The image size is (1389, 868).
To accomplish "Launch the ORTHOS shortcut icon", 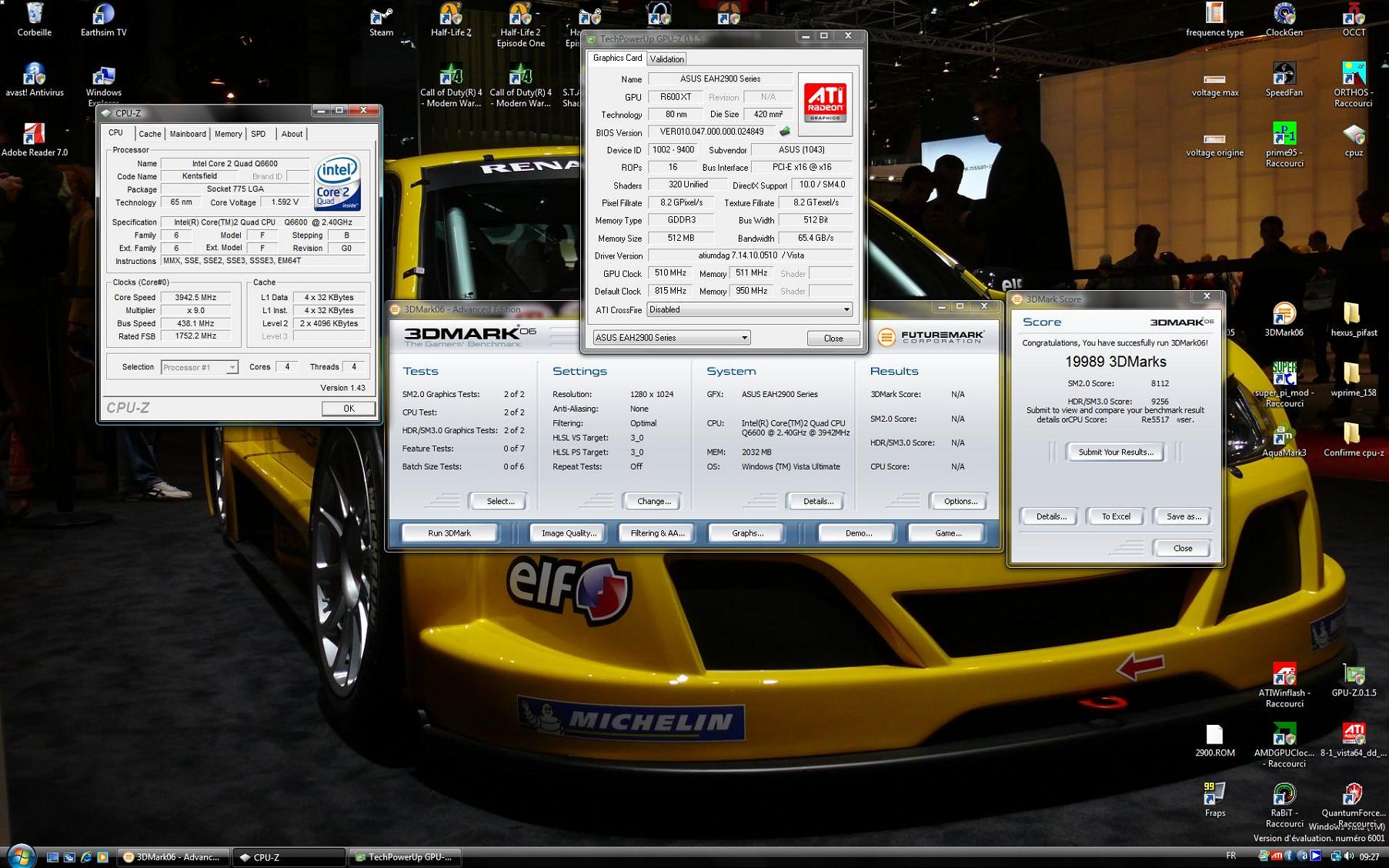I will [1354, 75].
